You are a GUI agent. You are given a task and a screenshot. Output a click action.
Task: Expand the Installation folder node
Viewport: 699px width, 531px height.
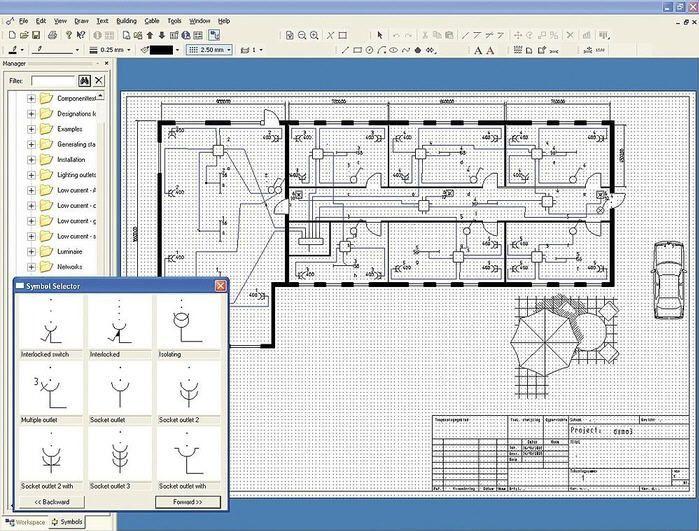(x=31, y=160)
